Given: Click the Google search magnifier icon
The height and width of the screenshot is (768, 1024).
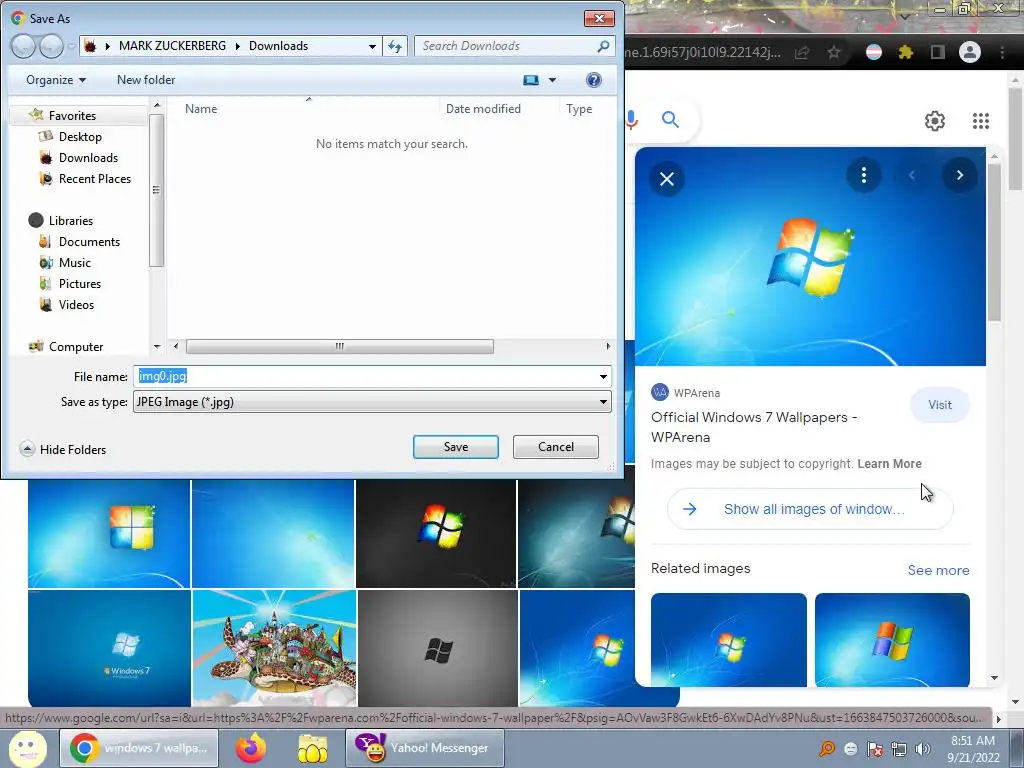Looking at the screenshot, I should click(670, 120).
